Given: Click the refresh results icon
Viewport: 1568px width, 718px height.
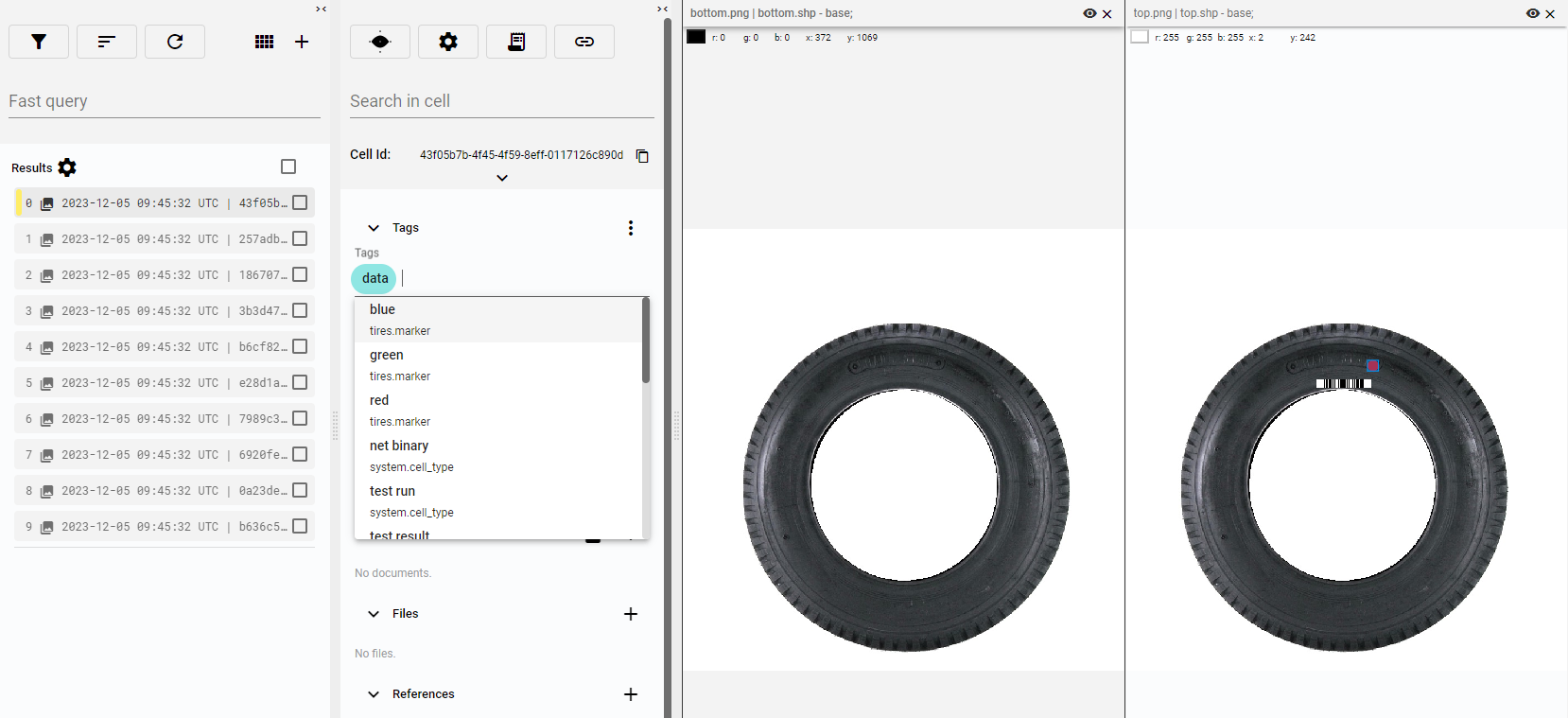Looking at the screenshot, I should (175, 42).
